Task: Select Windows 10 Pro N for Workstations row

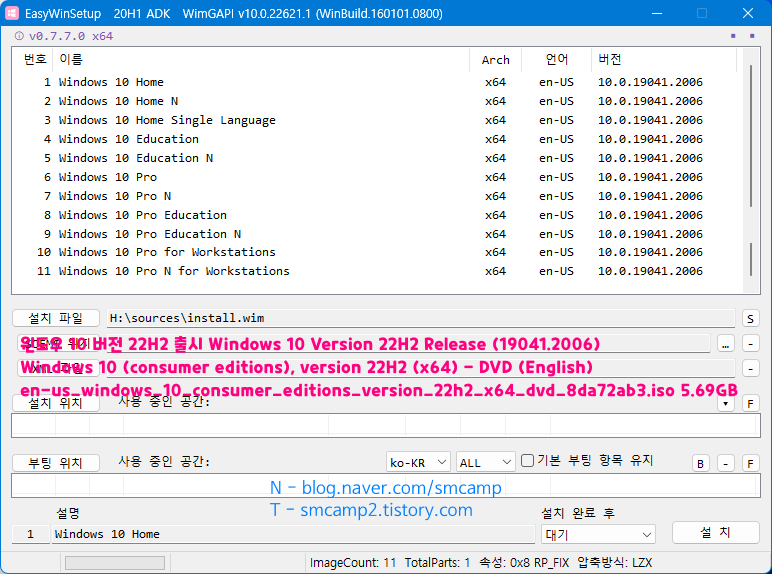Action: (x=378, y=271)
